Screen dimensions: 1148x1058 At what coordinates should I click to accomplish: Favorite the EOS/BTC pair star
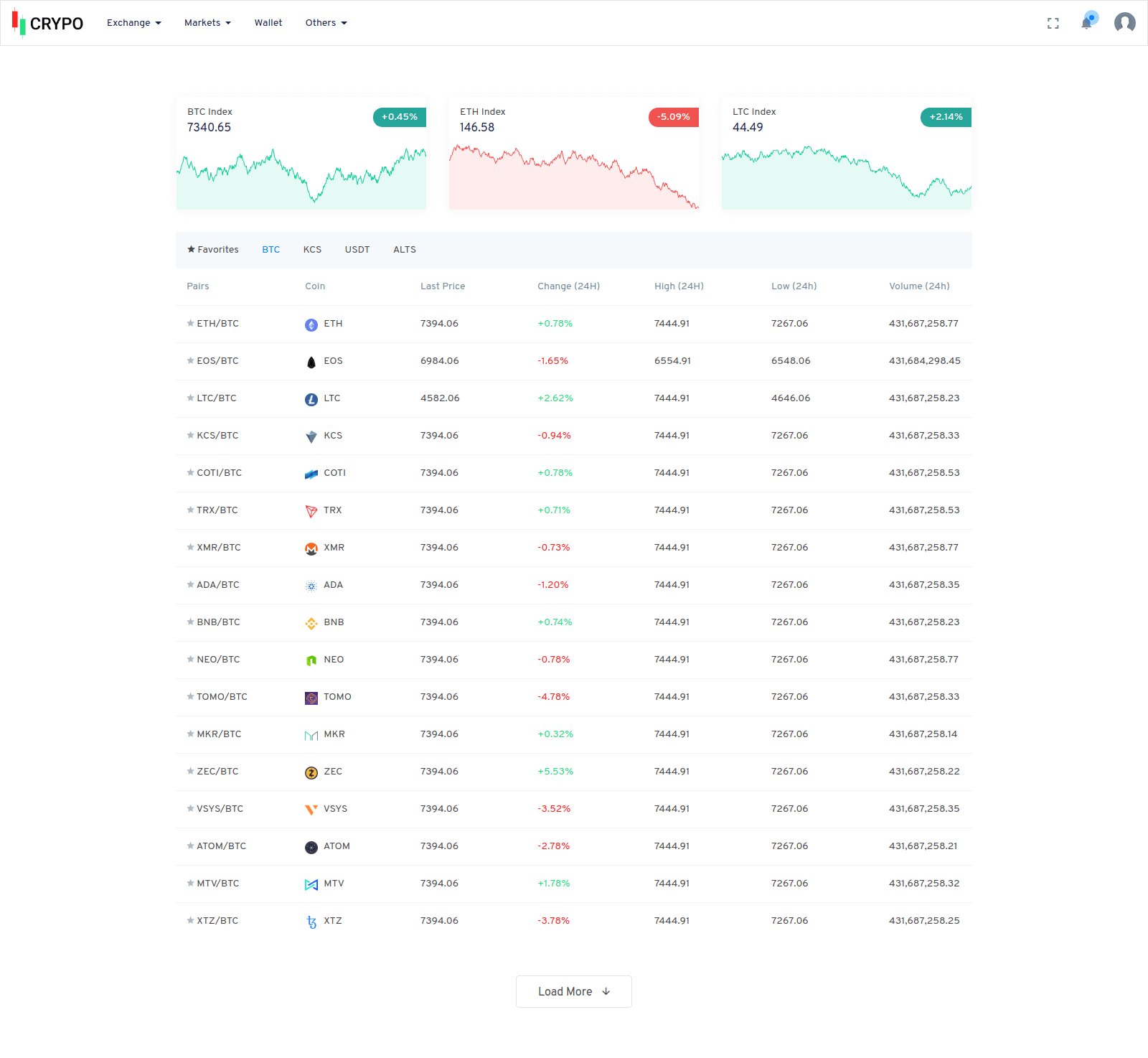click(191, 360)
